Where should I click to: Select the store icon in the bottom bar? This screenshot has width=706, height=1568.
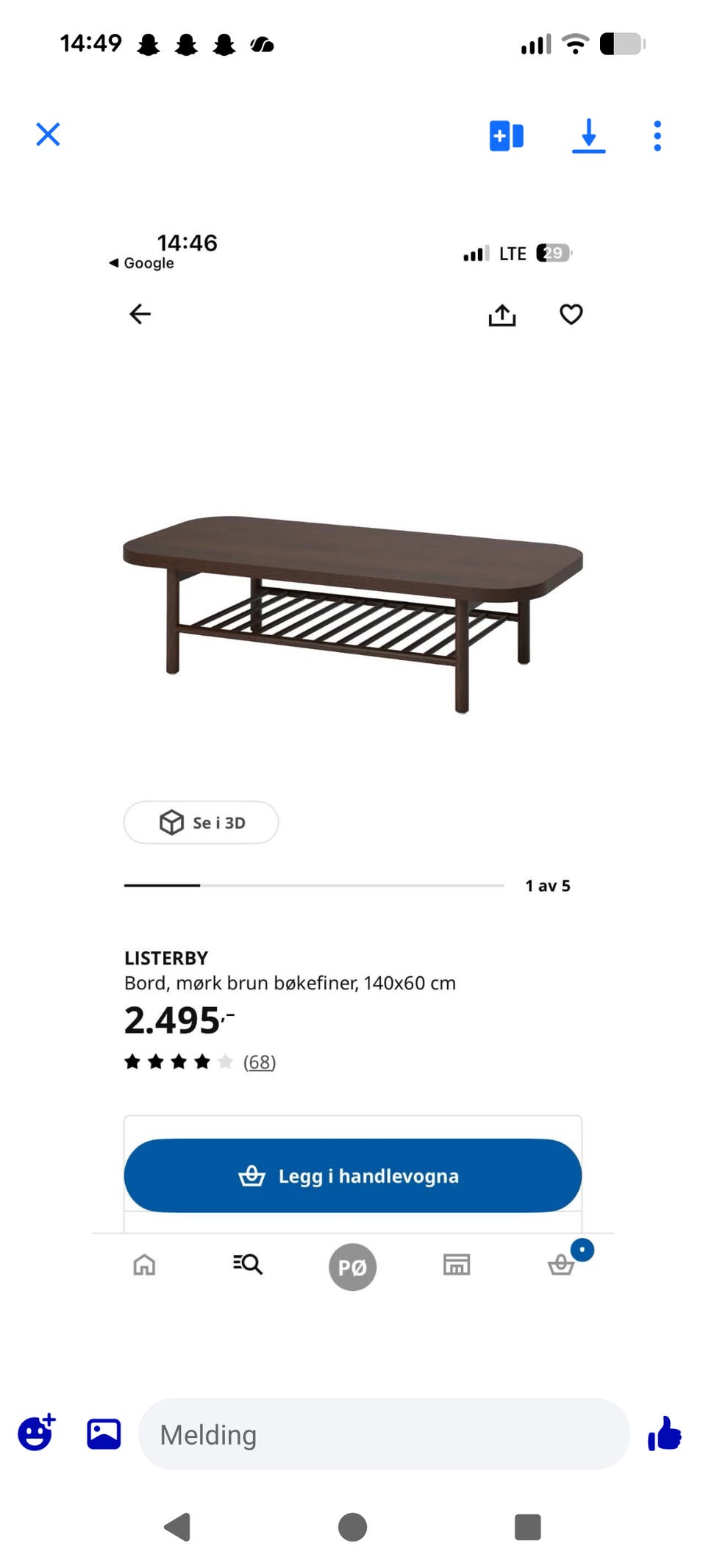pyautogui.click(x=457, y=1264)
